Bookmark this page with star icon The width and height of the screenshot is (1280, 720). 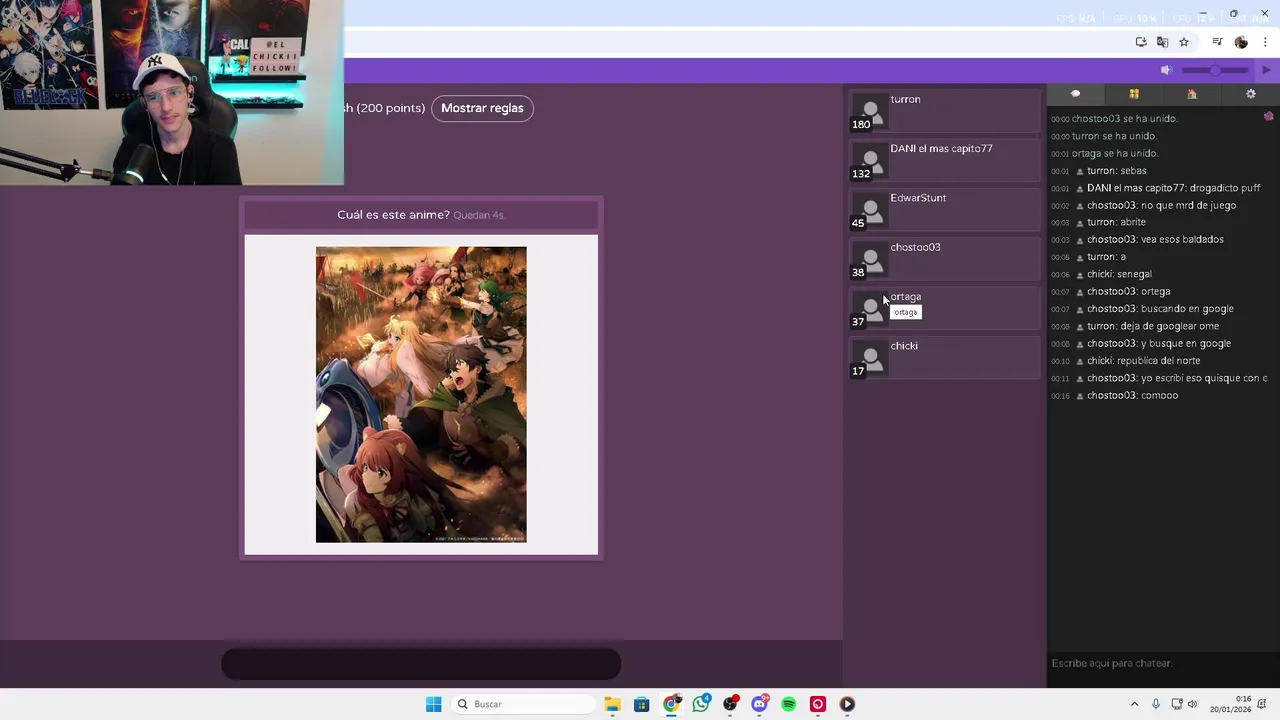pos(1184,42)
